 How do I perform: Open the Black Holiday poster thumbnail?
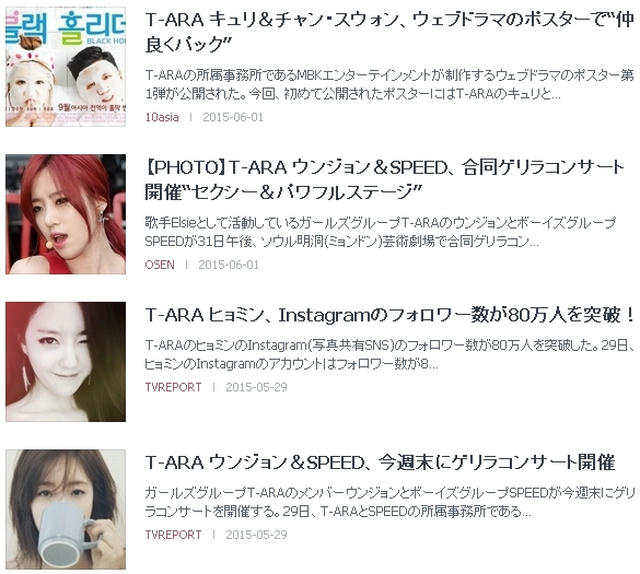(x=66, y=67)
